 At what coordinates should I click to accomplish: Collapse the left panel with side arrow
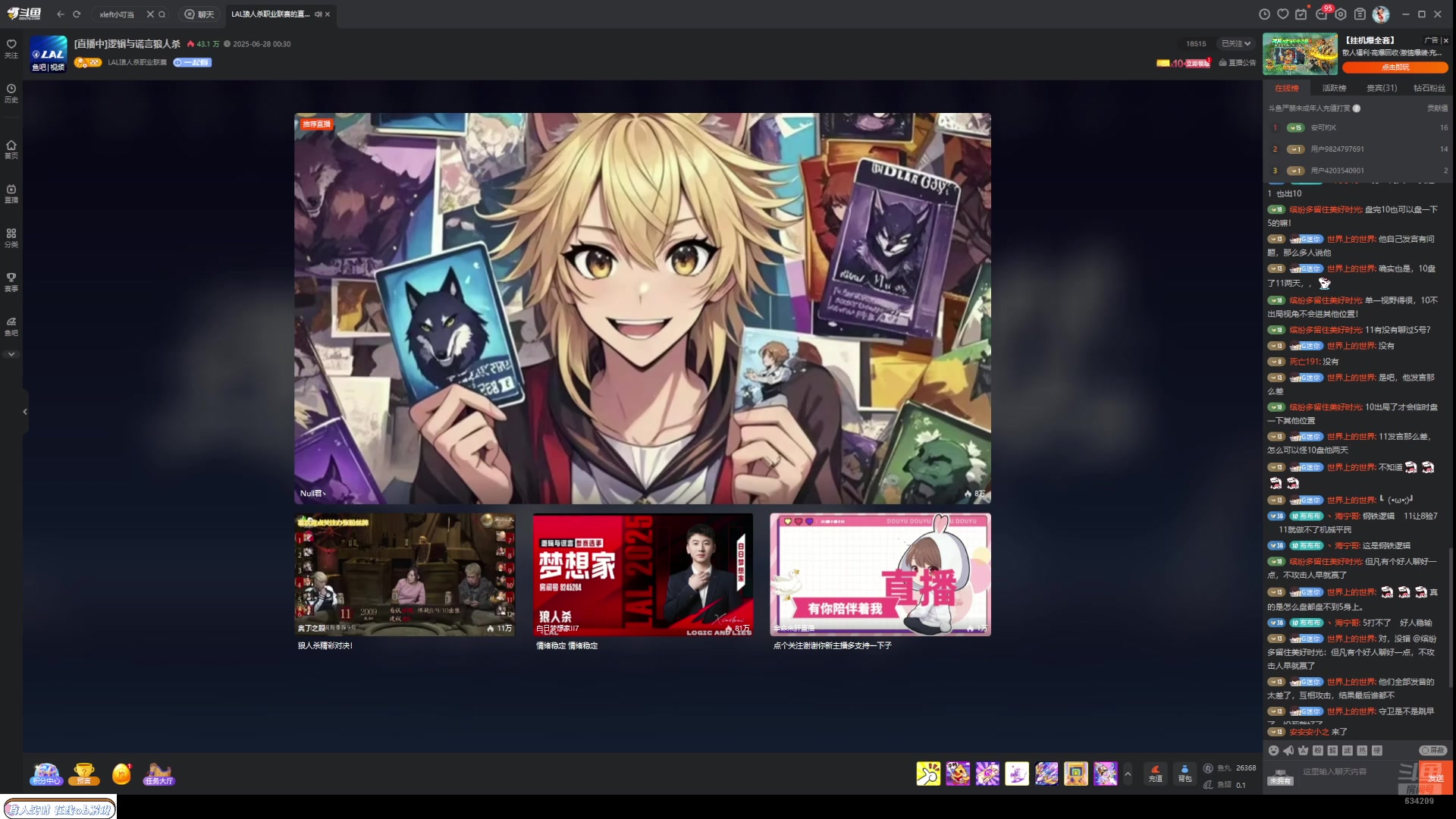click(25, 412)
